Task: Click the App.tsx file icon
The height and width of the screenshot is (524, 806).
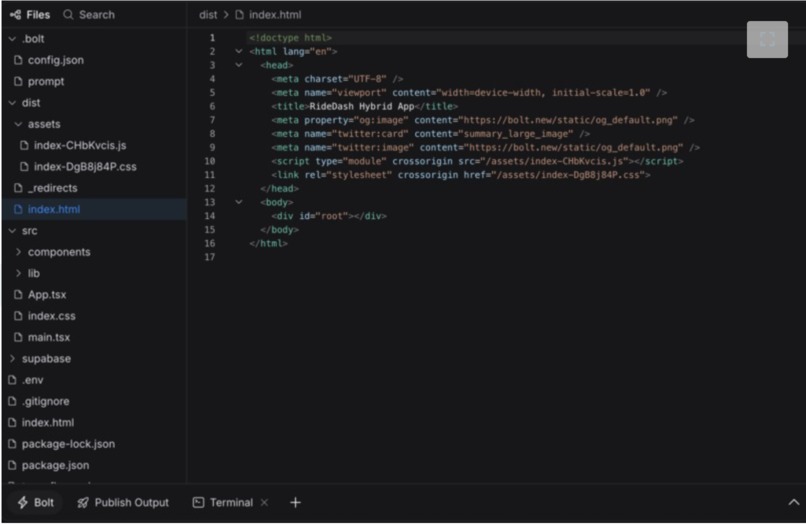Action: pos(18,295)
